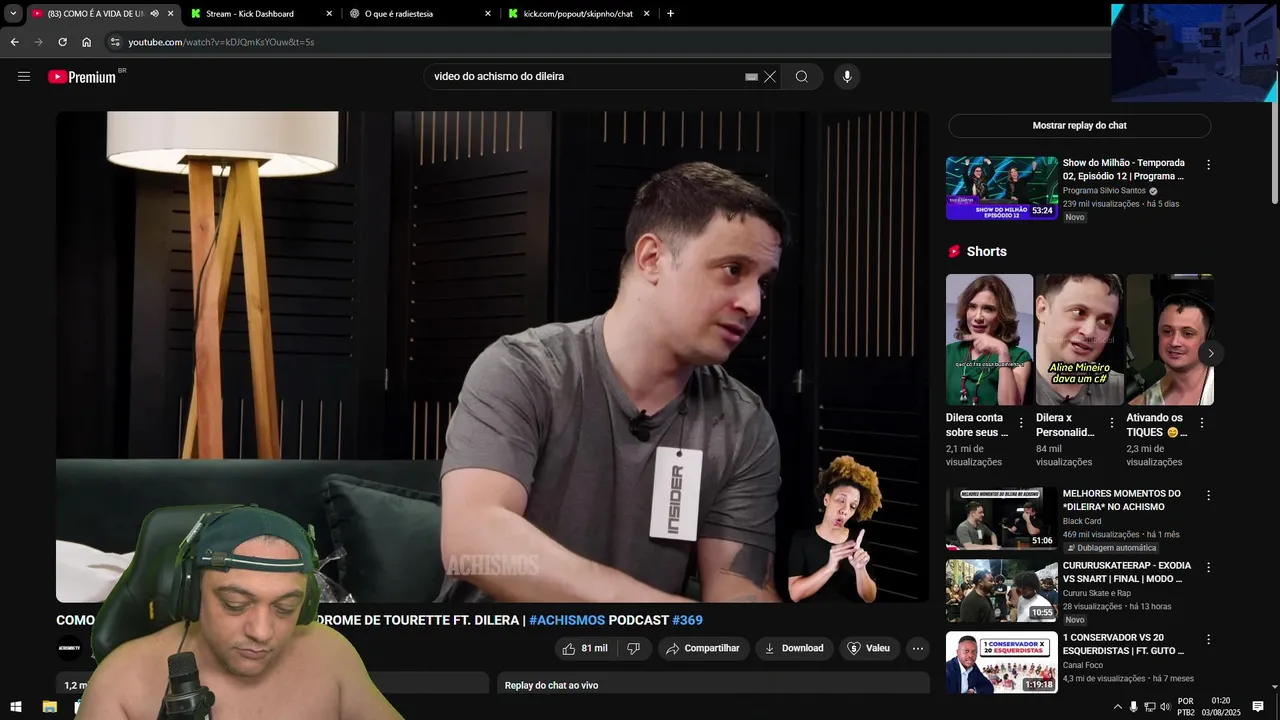Click the browser address bar URL
The image size is (1280, 720).
point(221,42)
